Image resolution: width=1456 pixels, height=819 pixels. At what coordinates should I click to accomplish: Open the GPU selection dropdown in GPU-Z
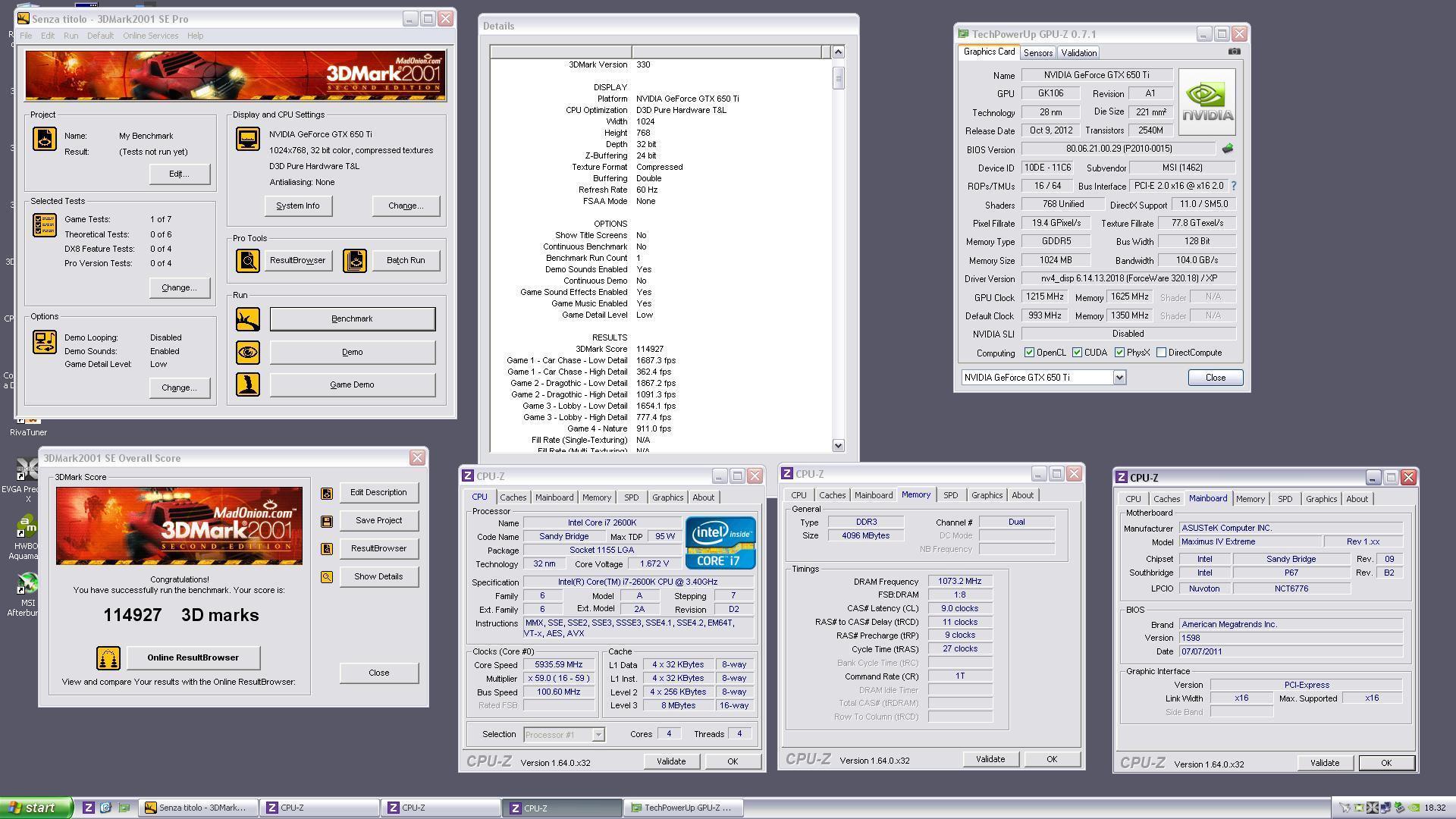1119,378
